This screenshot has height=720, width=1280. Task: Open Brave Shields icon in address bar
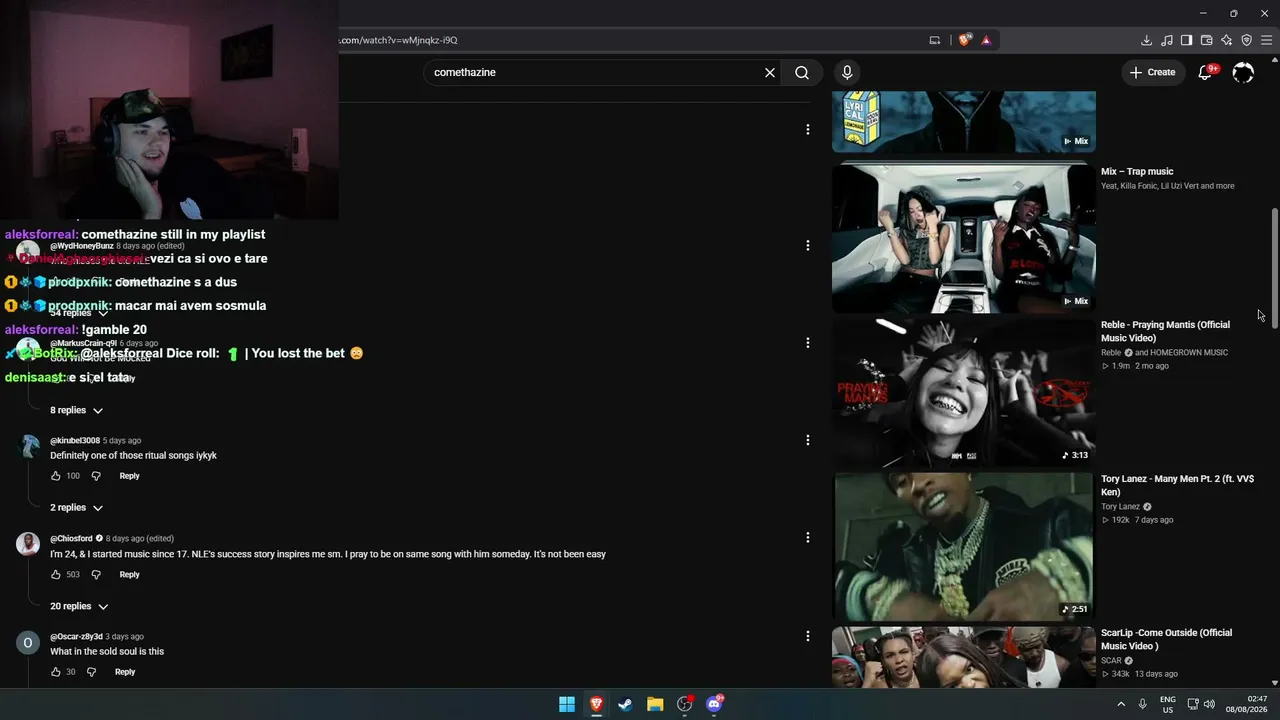click(x=964, y=40)
